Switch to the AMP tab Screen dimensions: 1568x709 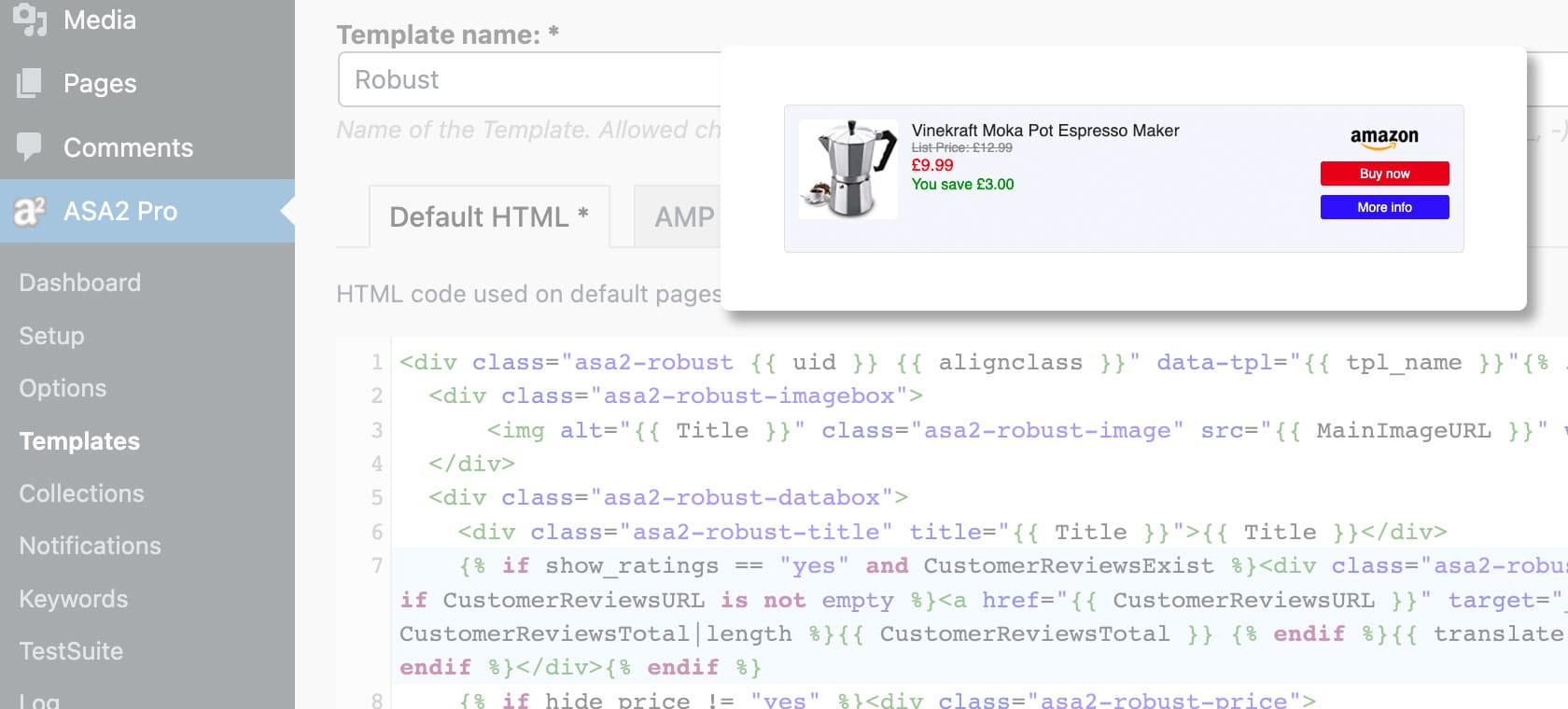(x=679, y=216)
